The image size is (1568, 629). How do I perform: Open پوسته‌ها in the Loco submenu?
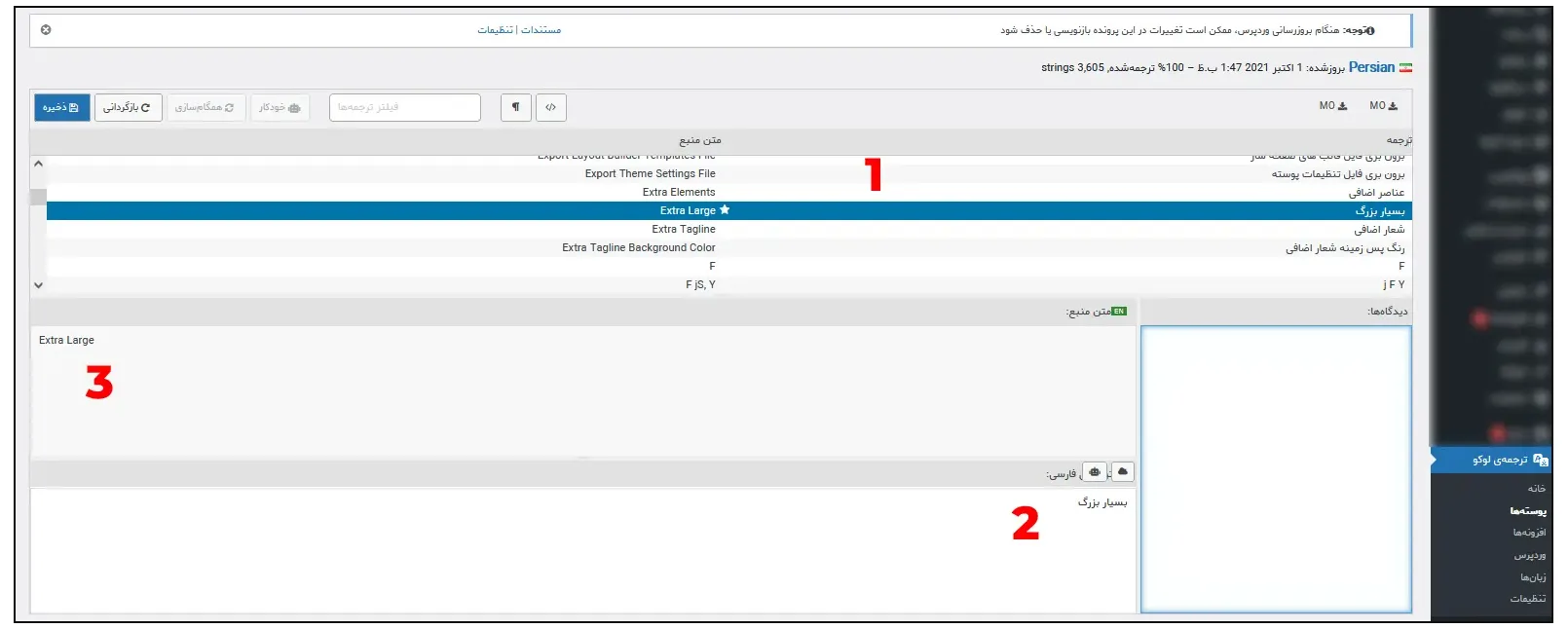coord(1528,511)
